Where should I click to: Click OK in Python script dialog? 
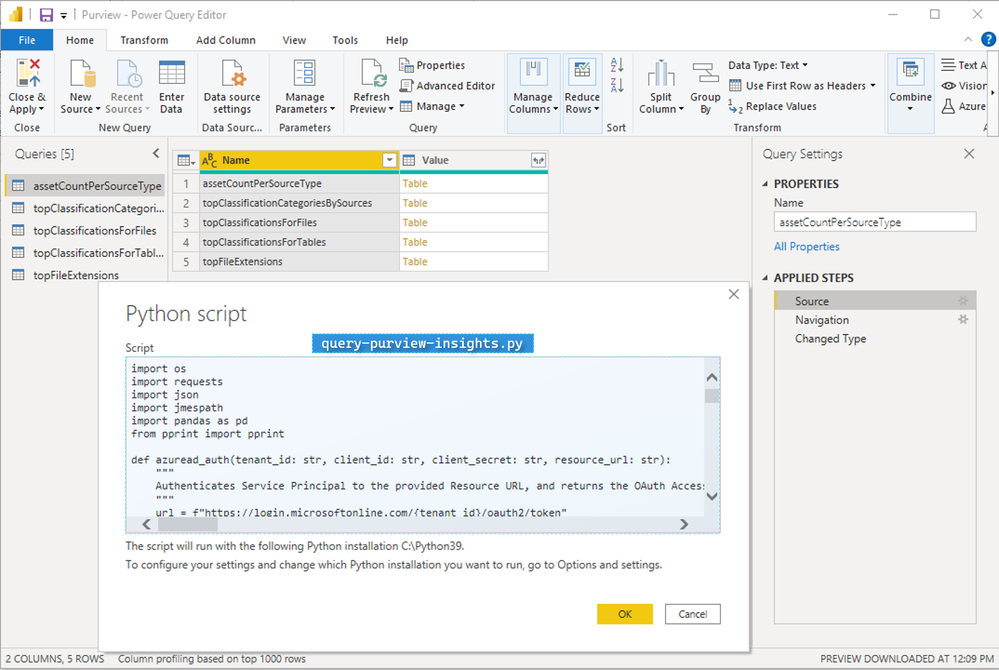coord(625,614)
